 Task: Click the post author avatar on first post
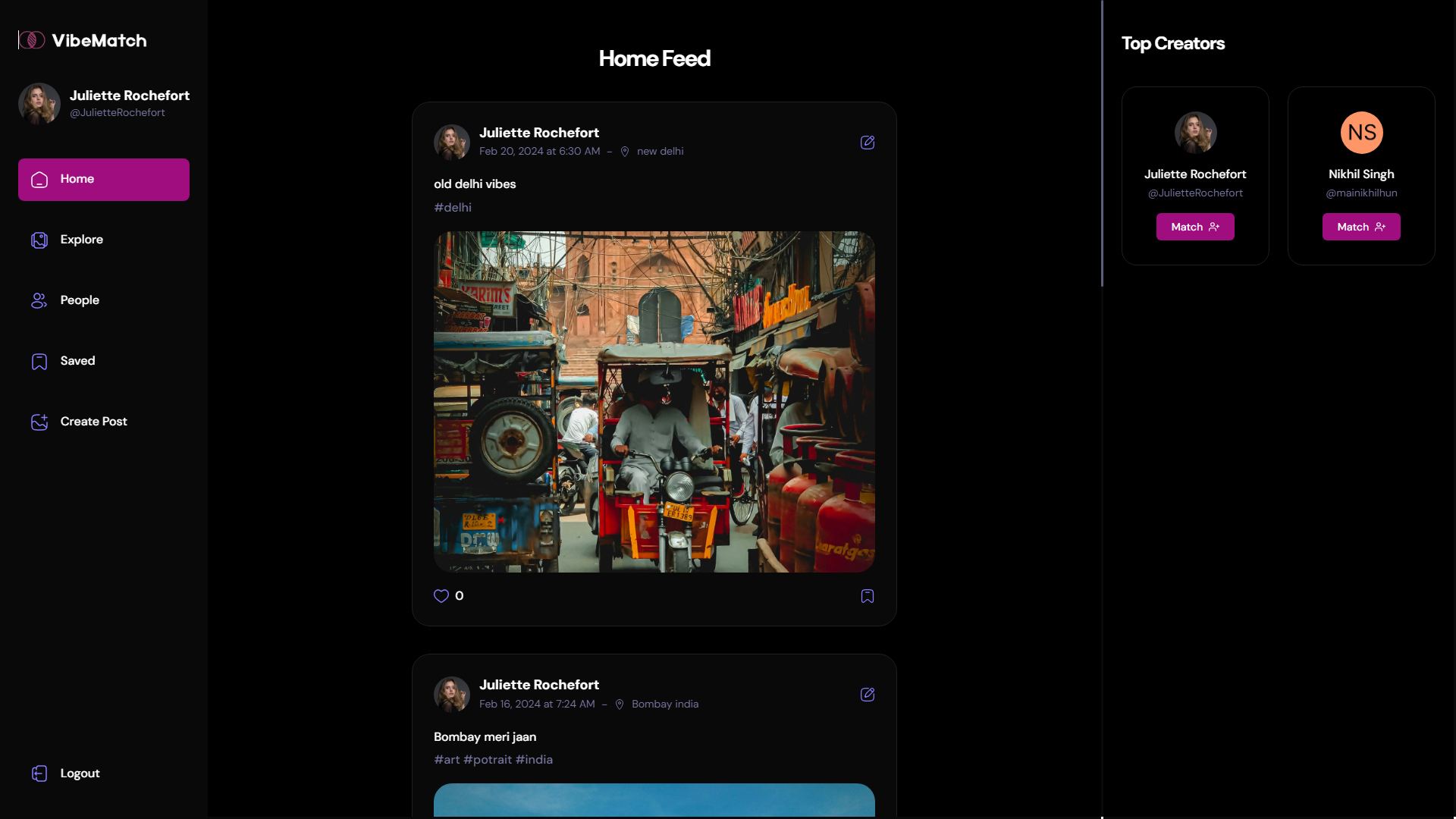452,142
